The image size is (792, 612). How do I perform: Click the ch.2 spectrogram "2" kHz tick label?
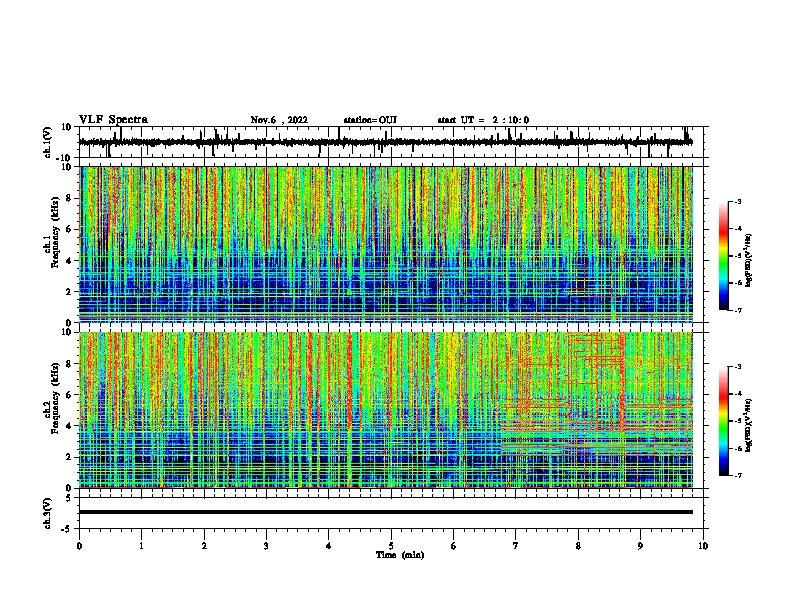click(69, 457)
